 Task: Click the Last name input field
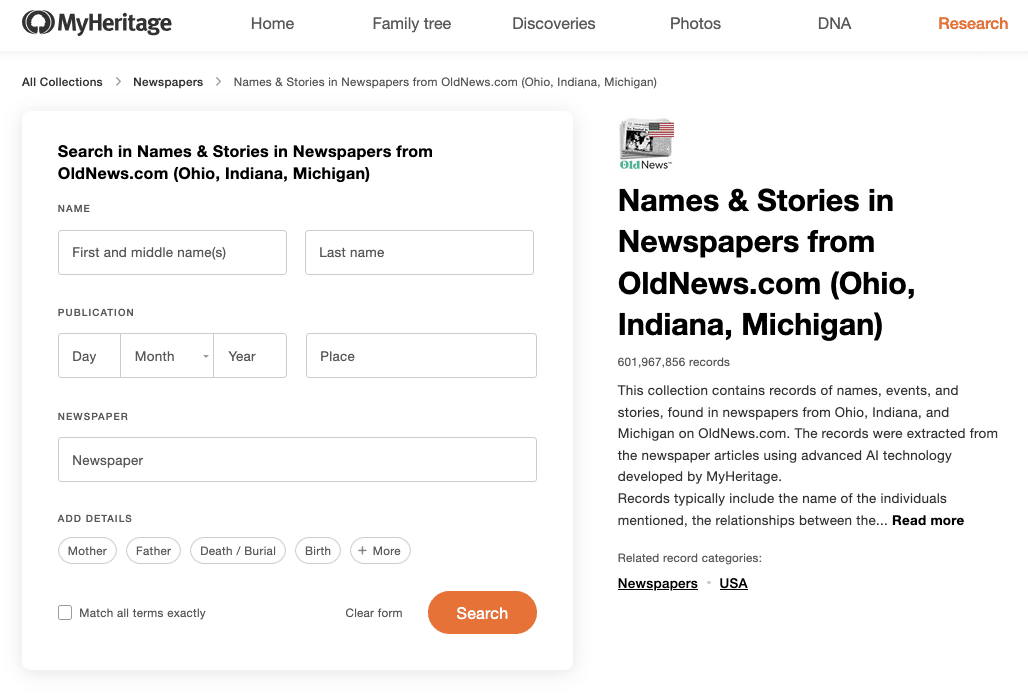click(419, 252)
